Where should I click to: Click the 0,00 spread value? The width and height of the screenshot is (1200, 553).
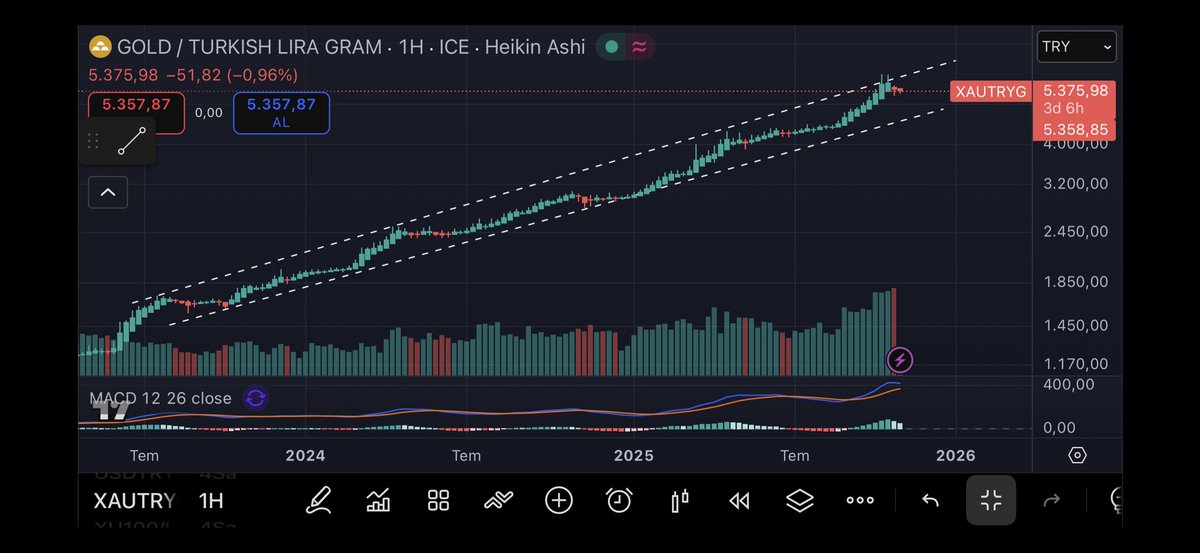[x=208, y=113]
